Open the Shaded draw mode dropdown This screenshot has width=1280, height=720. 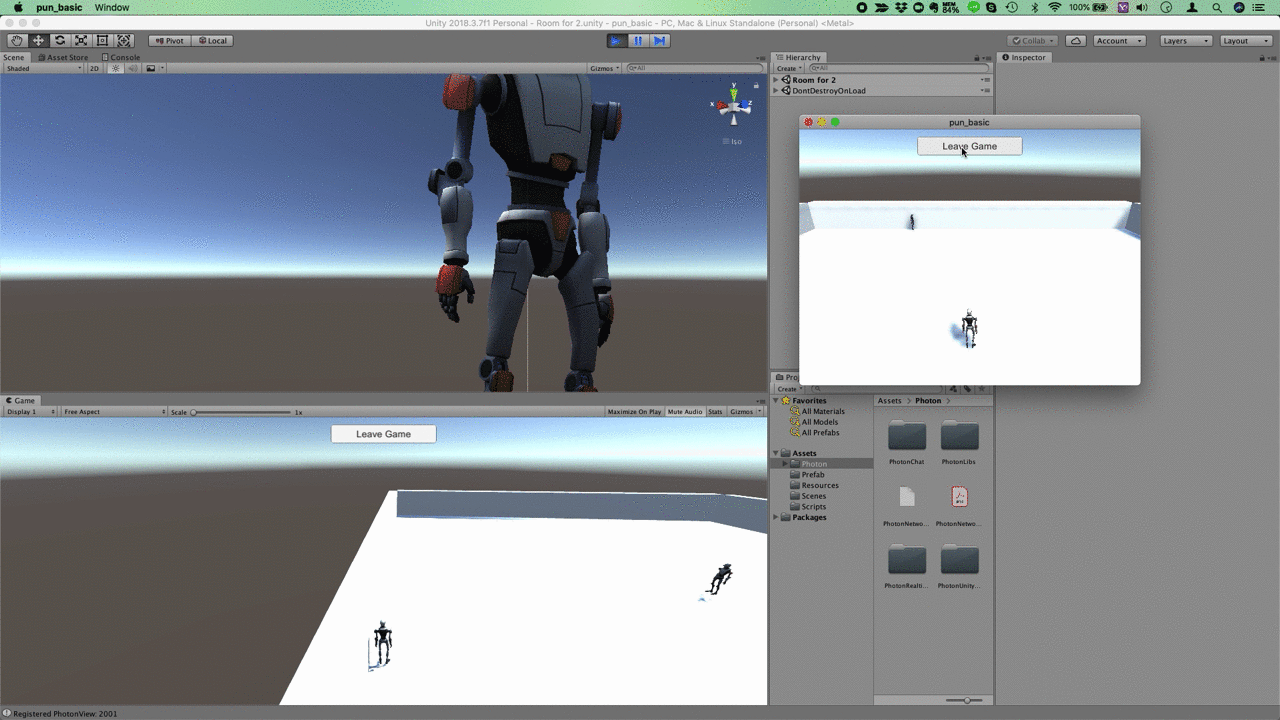click(x=43, y=68)
